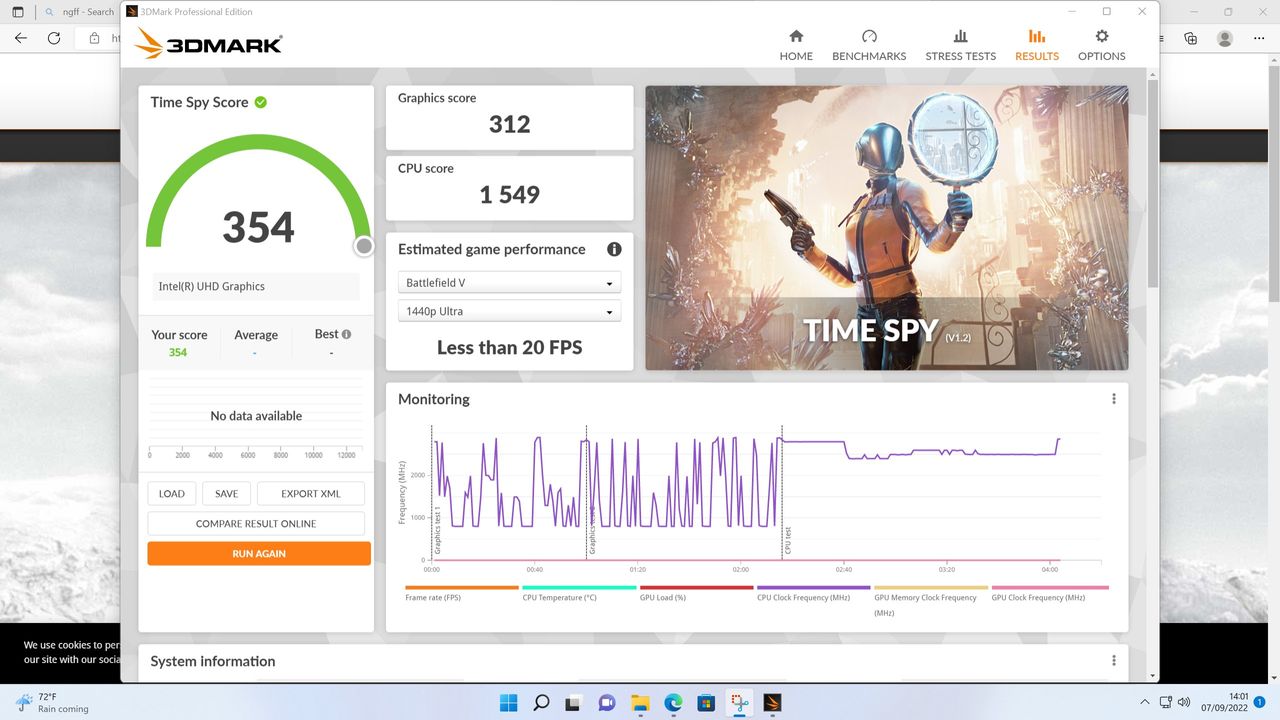Click the gauge end knob on the score arc

coord(364,246)
